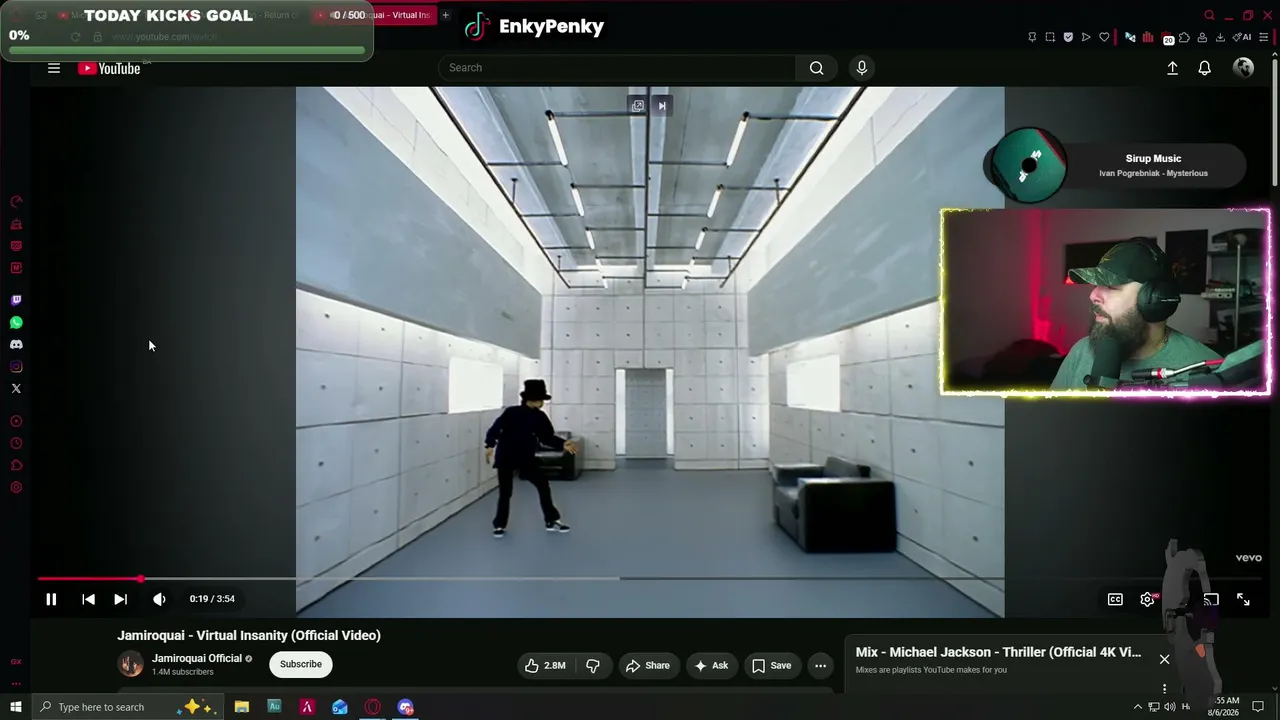This screenshot has height=720, width=1280.
Task: Open Instagram in the browser sidebar
Action: point(16,366)
